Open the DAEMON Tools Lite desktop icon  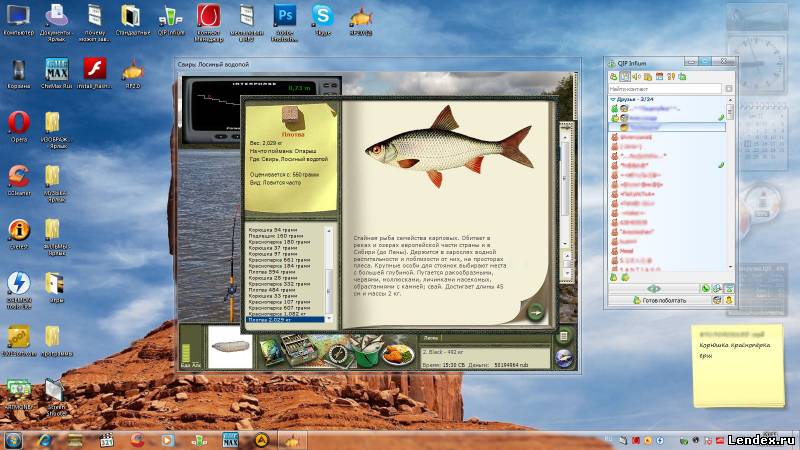point(19,290)
